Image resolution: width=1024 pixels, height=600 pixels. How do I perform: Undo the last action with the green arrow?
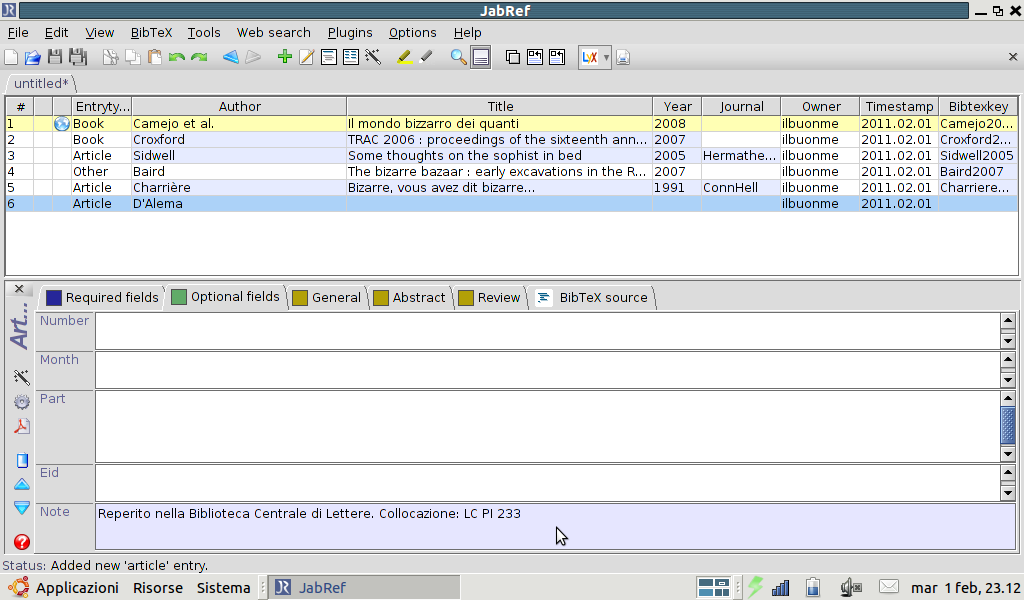176,57
